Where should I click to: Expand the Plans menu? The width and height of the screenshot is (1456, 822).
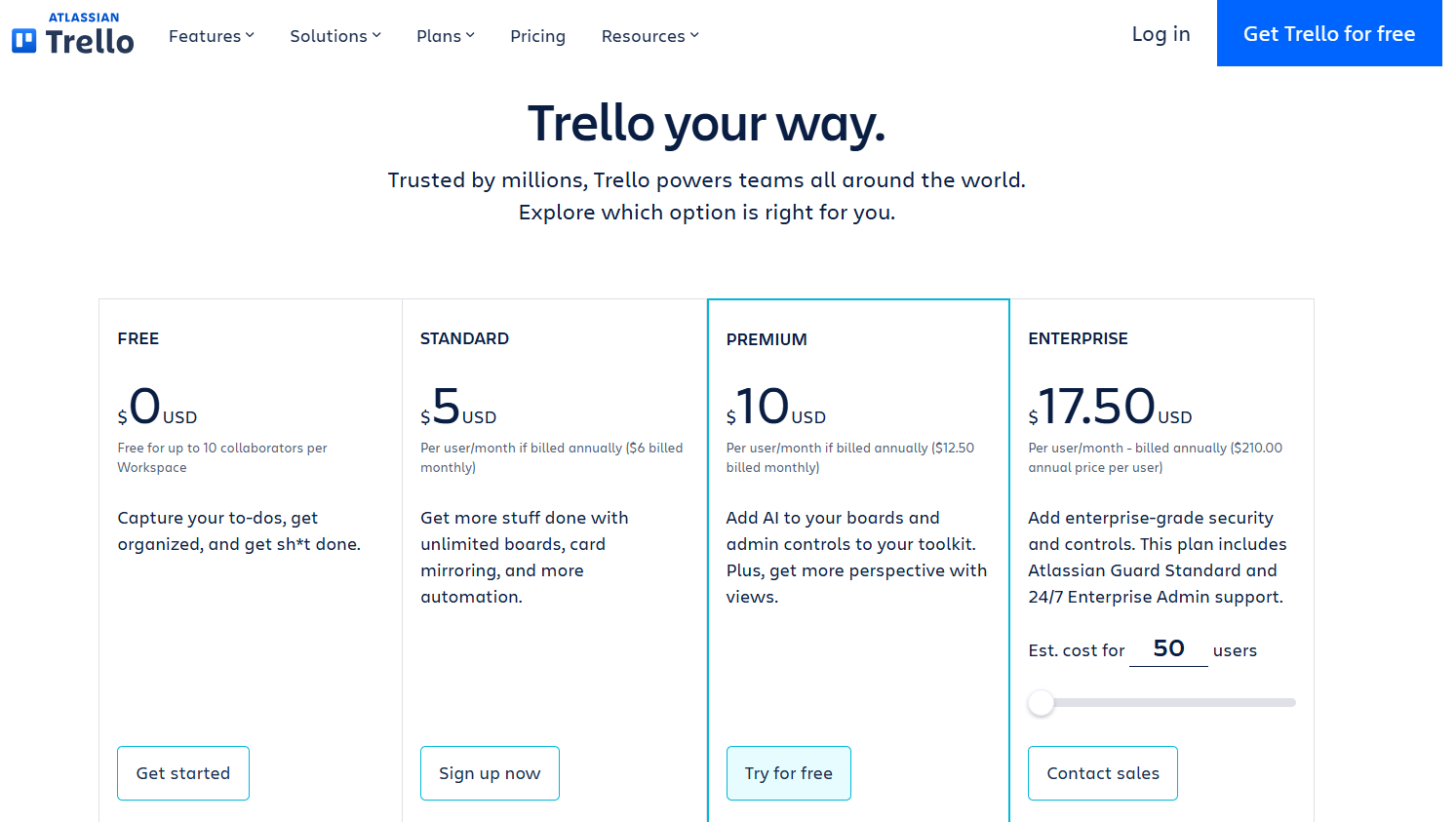[x=445, y=36]
